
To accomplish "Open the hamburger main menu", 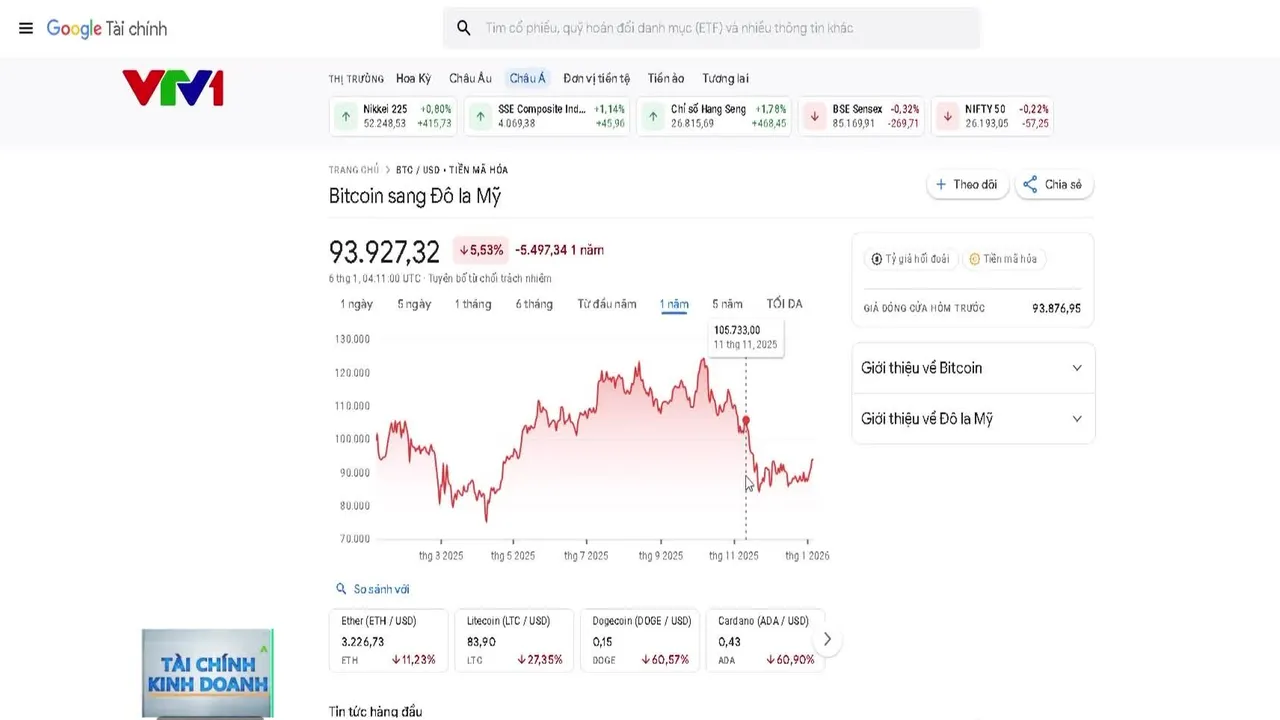I will [x=26, y=28].
